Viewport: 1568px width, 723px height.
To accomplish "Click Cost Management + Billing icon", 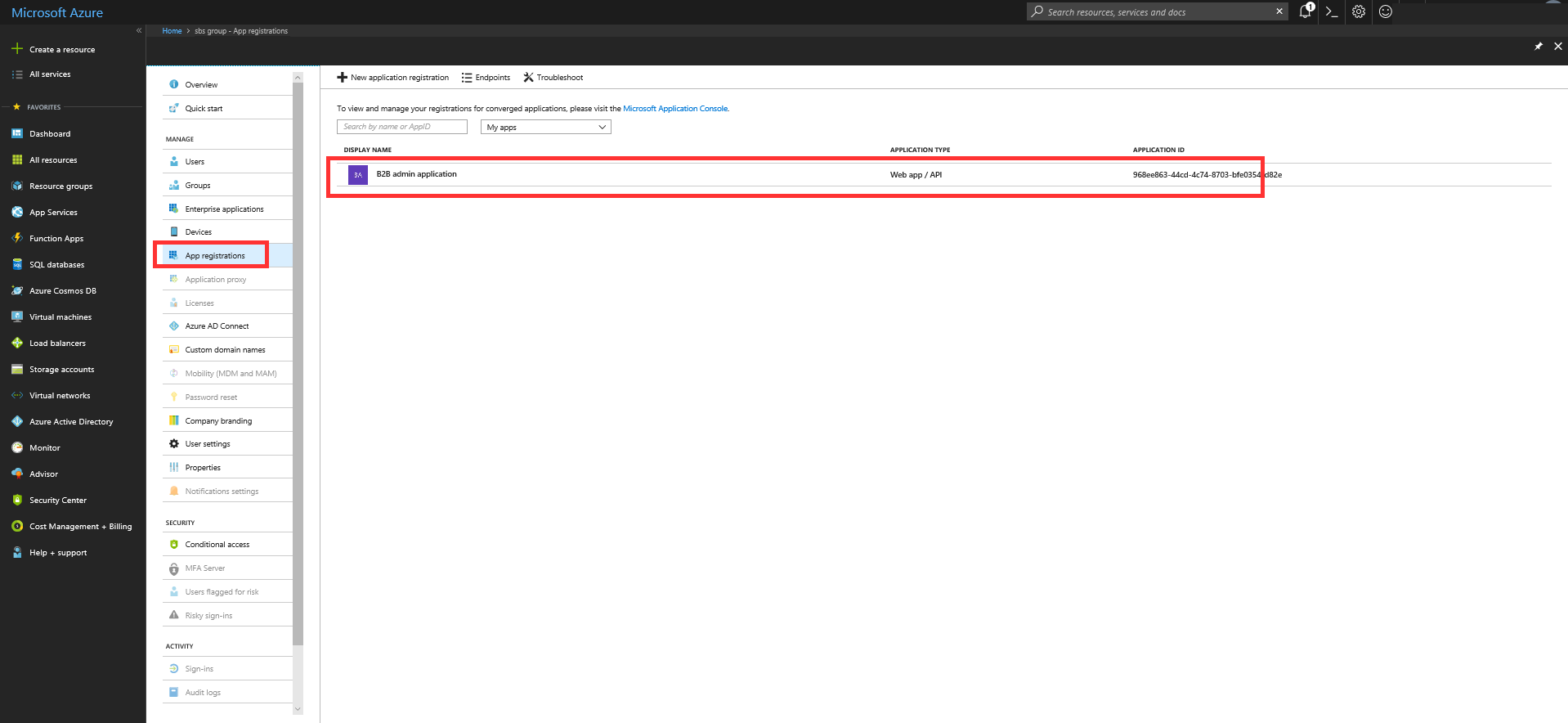I will coord(17,527).
